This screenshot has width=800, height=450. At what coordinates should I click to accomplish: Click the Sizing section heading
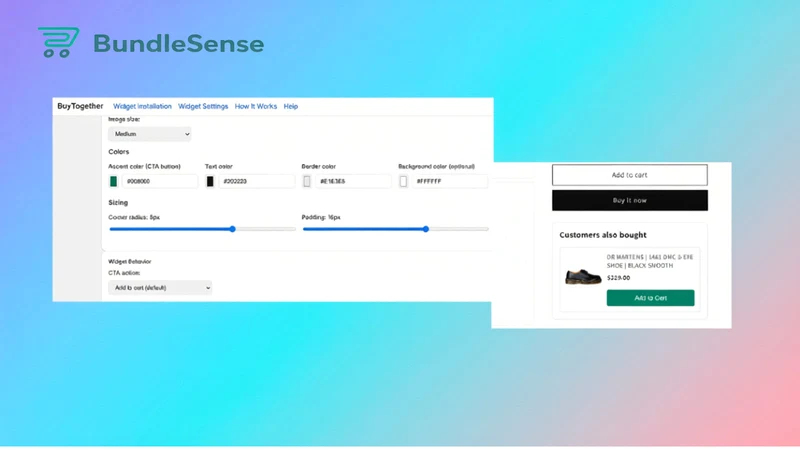[x=118, y=203]
